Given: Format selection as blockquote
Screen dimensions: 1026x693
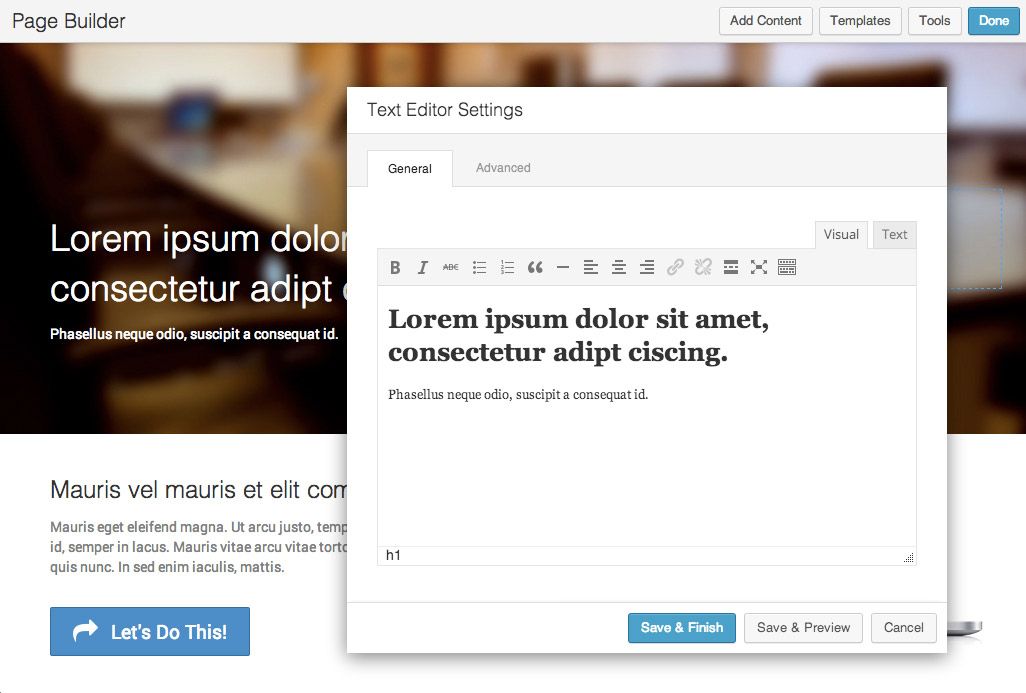Looking at the screenshot, I should pyautogui.click(x=535, y=267).
